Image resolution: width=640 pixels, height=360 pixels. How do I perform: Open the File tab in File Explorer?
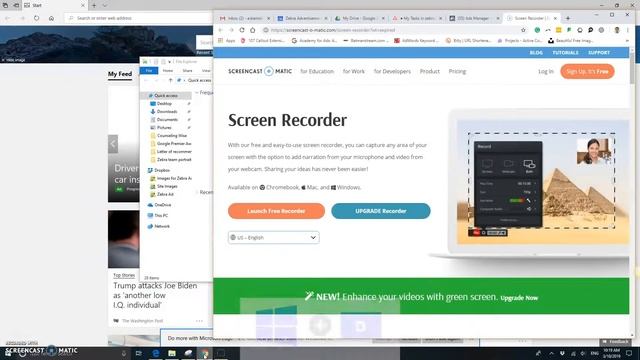(149, 71)
